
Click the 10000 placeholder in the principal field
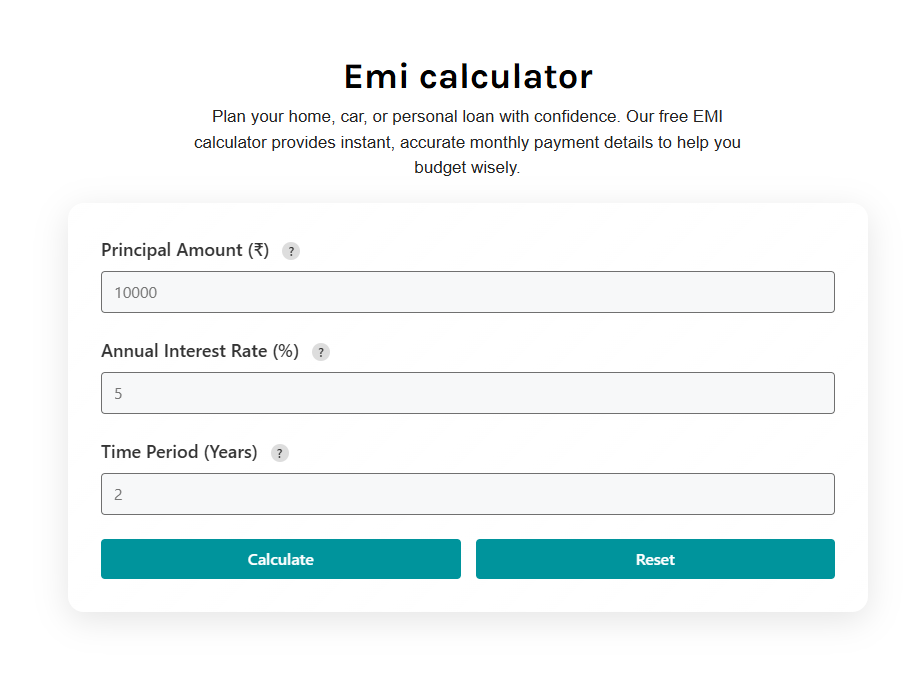136,293
